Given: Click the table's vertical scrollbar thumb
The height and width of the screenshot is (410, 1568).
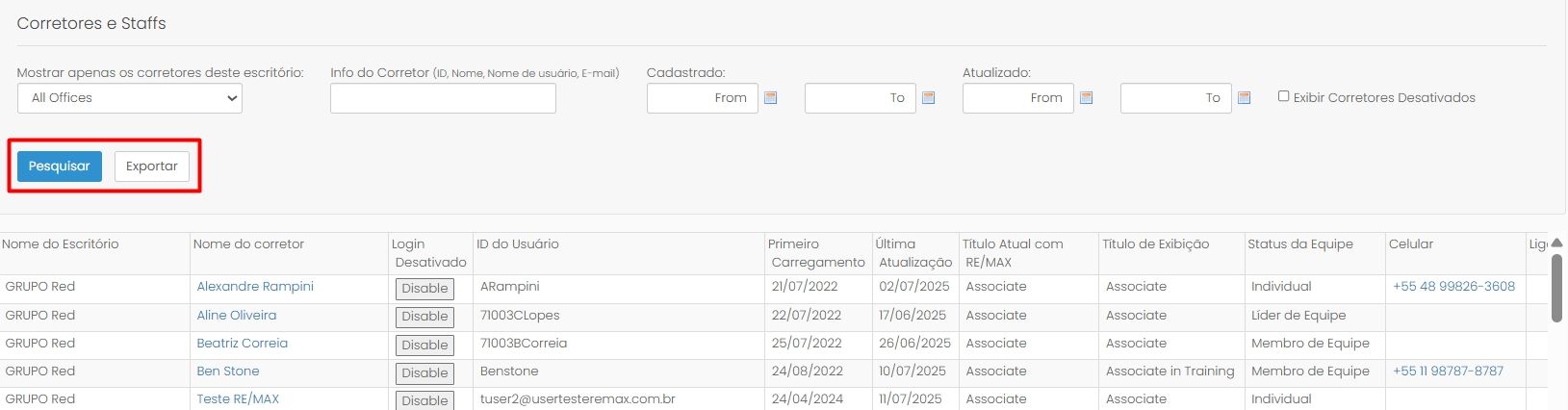Looking at the screenshot, I should click(1556, 288).
